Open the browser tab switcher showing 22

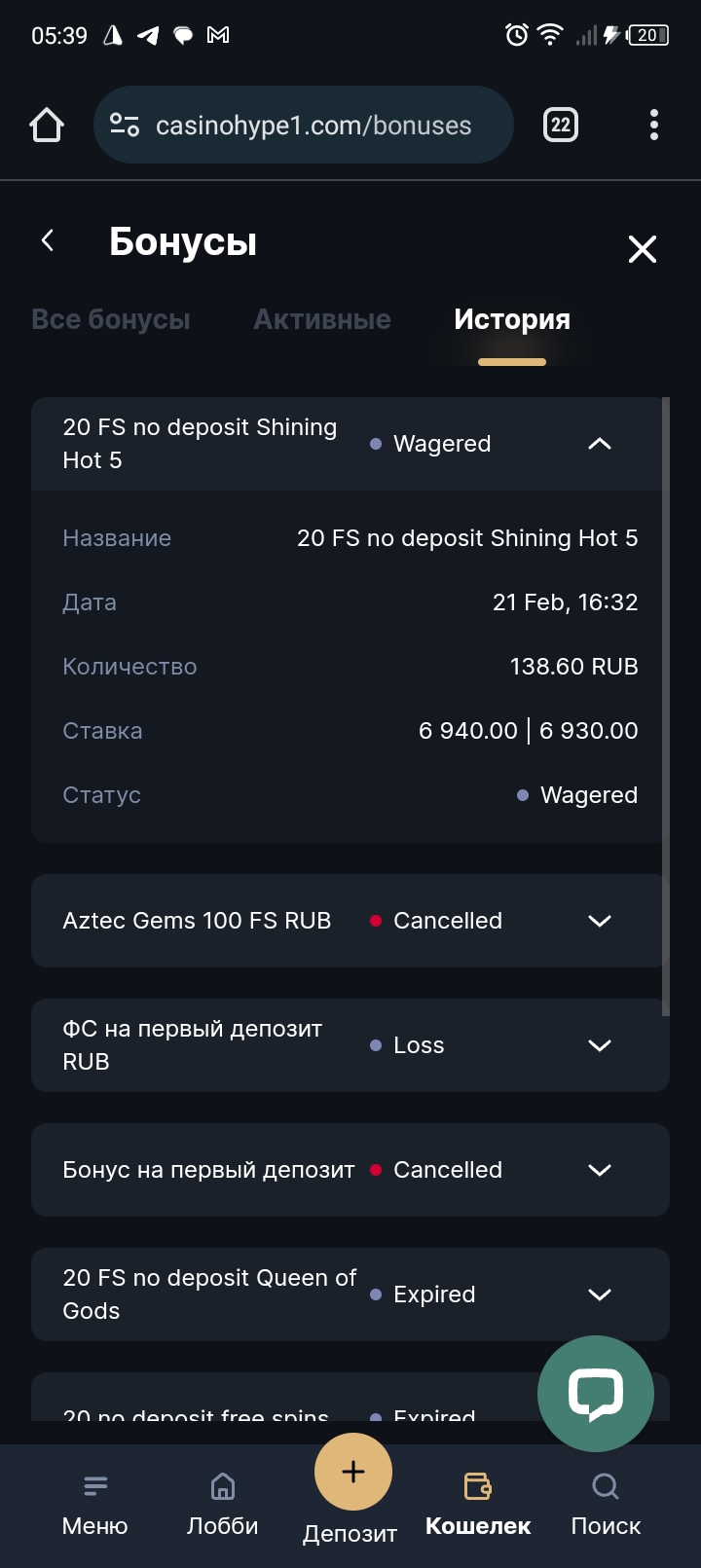point(560,125)
